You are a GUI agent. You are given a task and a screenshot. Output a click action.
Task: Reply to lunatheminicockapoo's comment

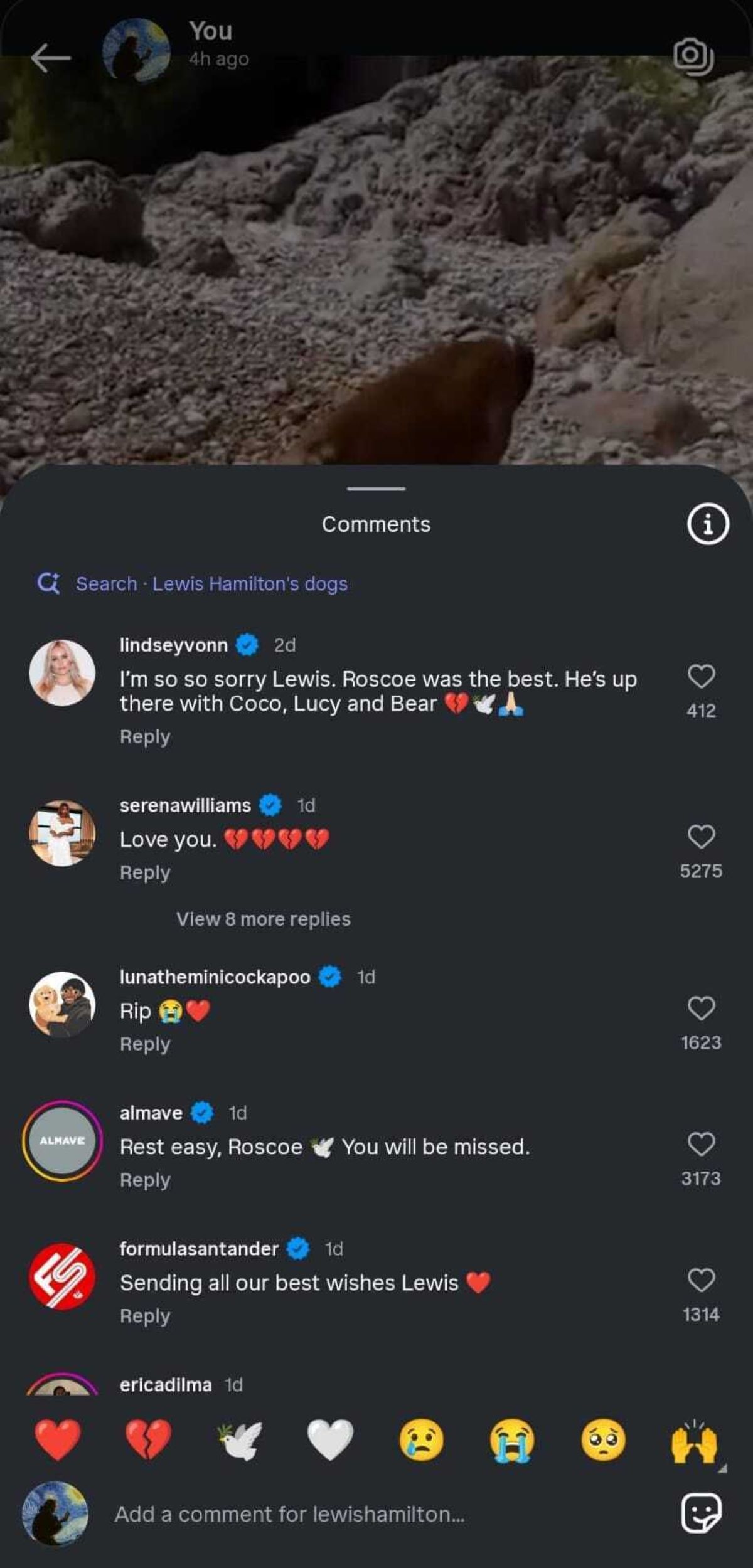point(145,1044)
